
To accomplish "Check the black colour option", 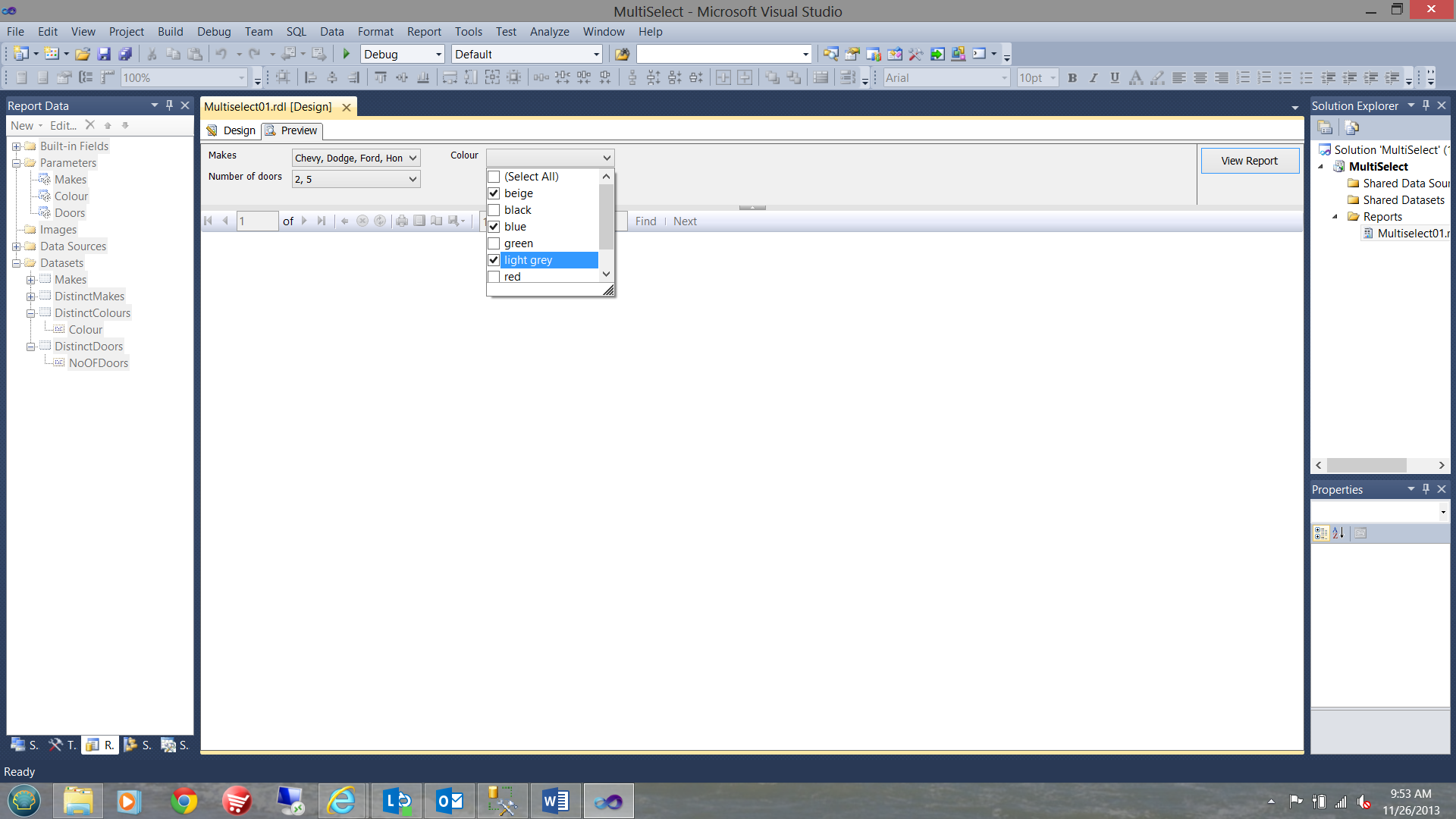I will coord(494,210).
